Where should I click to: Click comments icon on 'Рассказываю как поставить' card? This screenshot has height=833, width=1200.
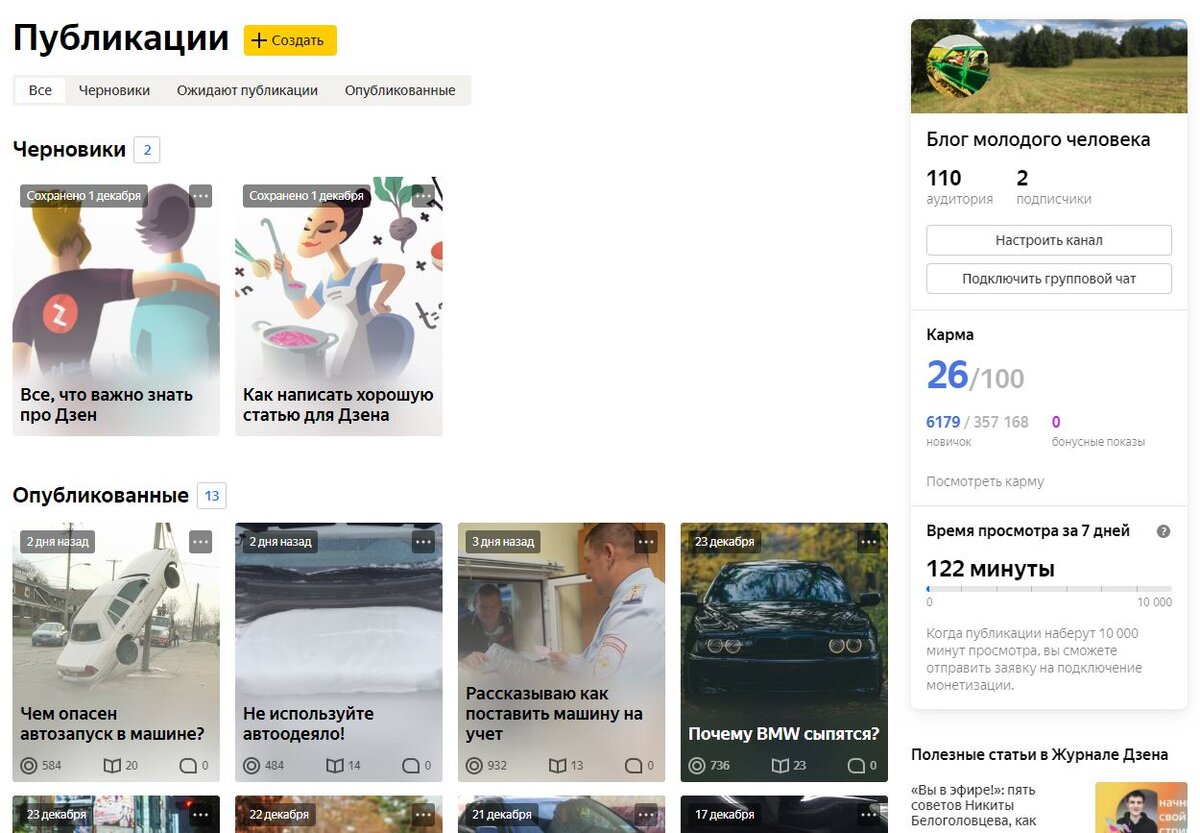click(x=634, y=766)
